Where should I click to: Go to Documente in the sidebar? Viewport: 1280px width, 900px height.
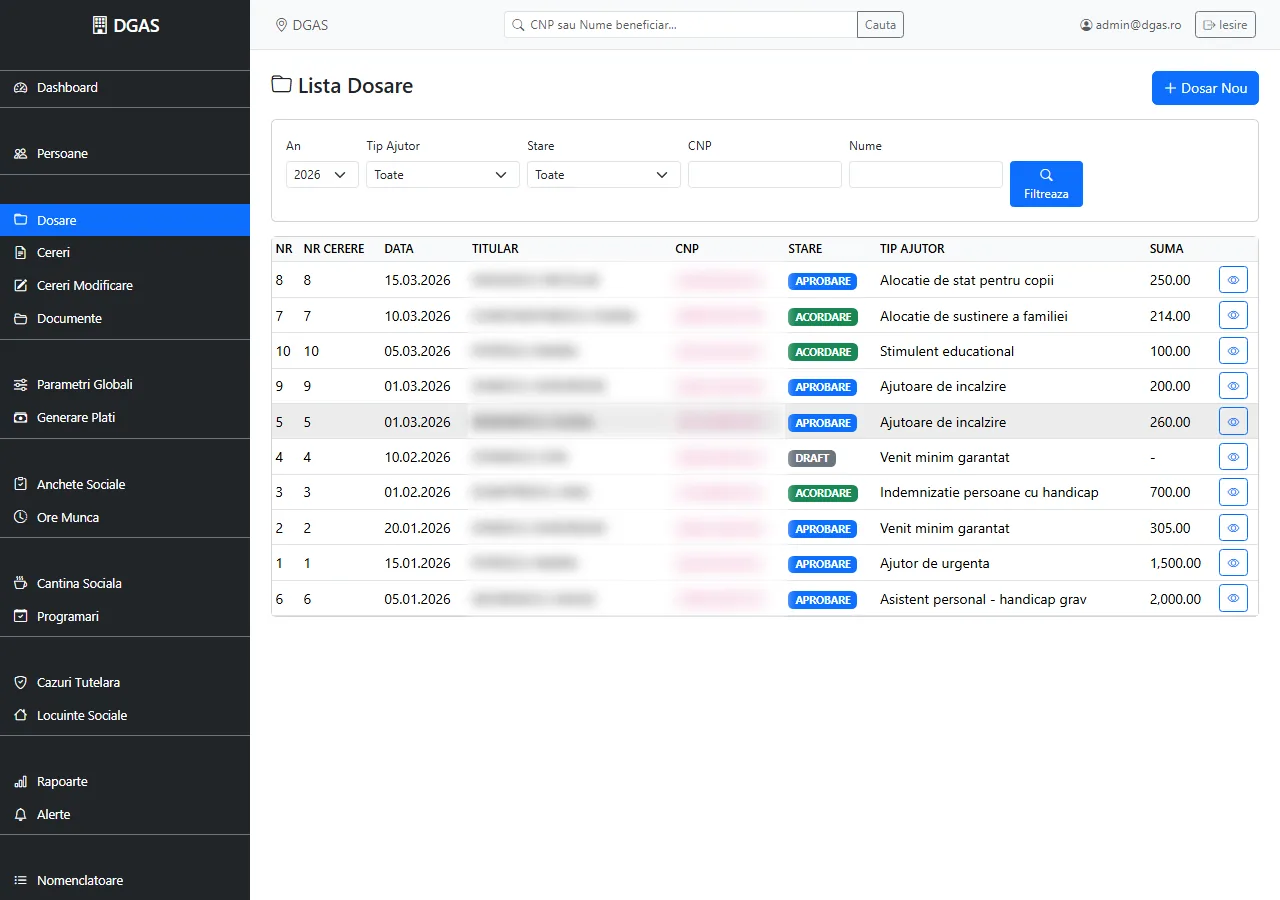coord(125,319)
